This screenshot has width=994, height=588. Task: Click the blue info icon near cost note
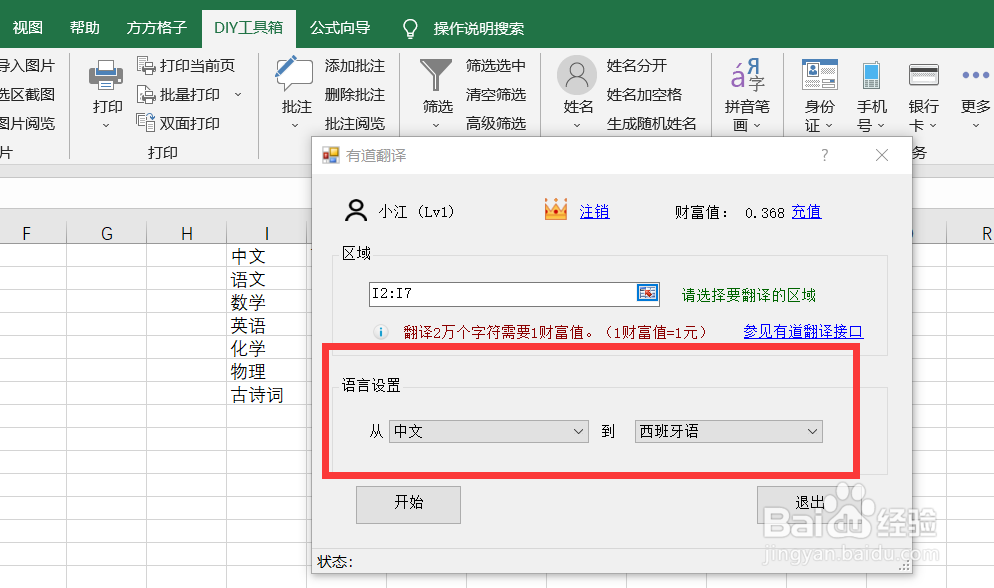(x=380, y=331)
